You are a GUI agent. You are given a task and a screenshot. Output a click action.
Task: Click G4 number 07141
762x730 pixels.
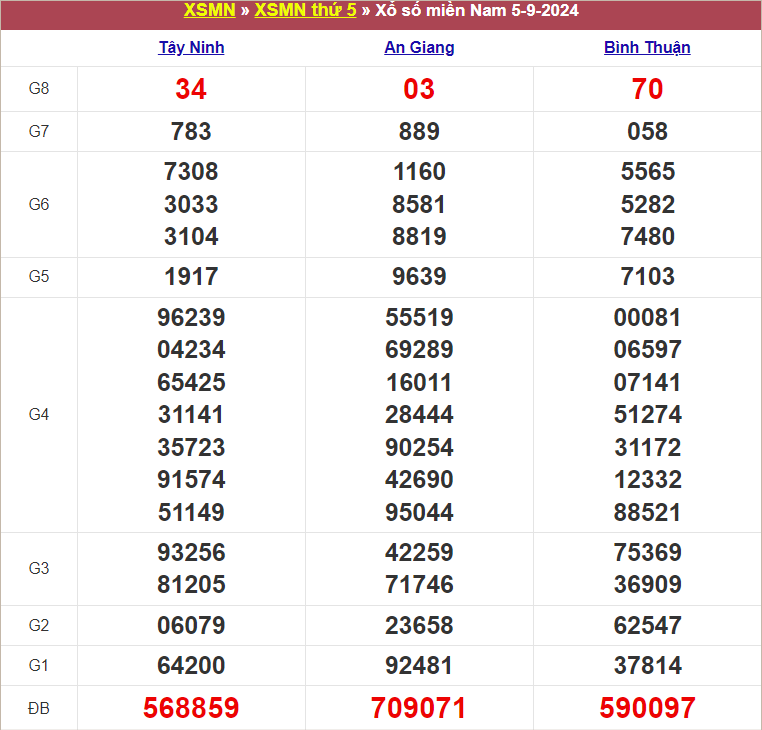click(x=647, y=382)
